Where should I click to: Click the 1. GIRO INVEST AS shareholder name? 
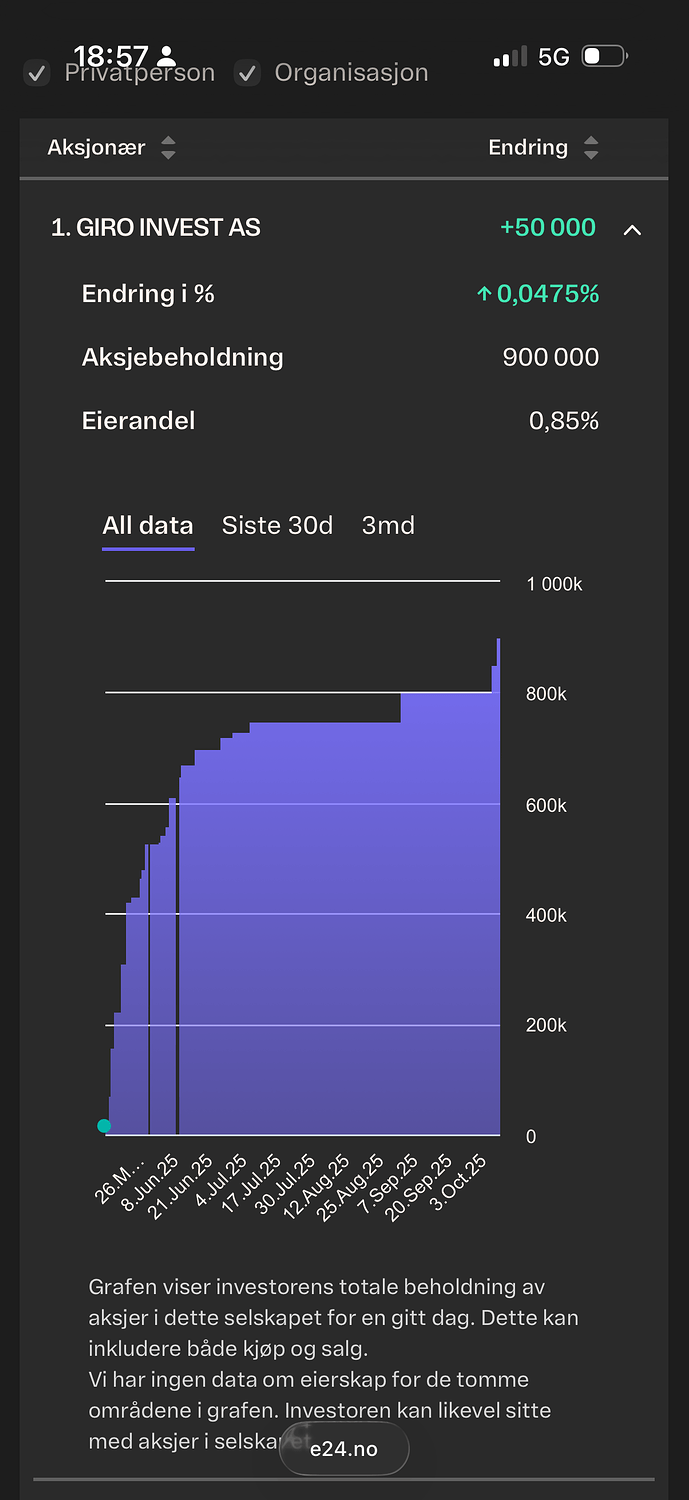pos(155,228)
